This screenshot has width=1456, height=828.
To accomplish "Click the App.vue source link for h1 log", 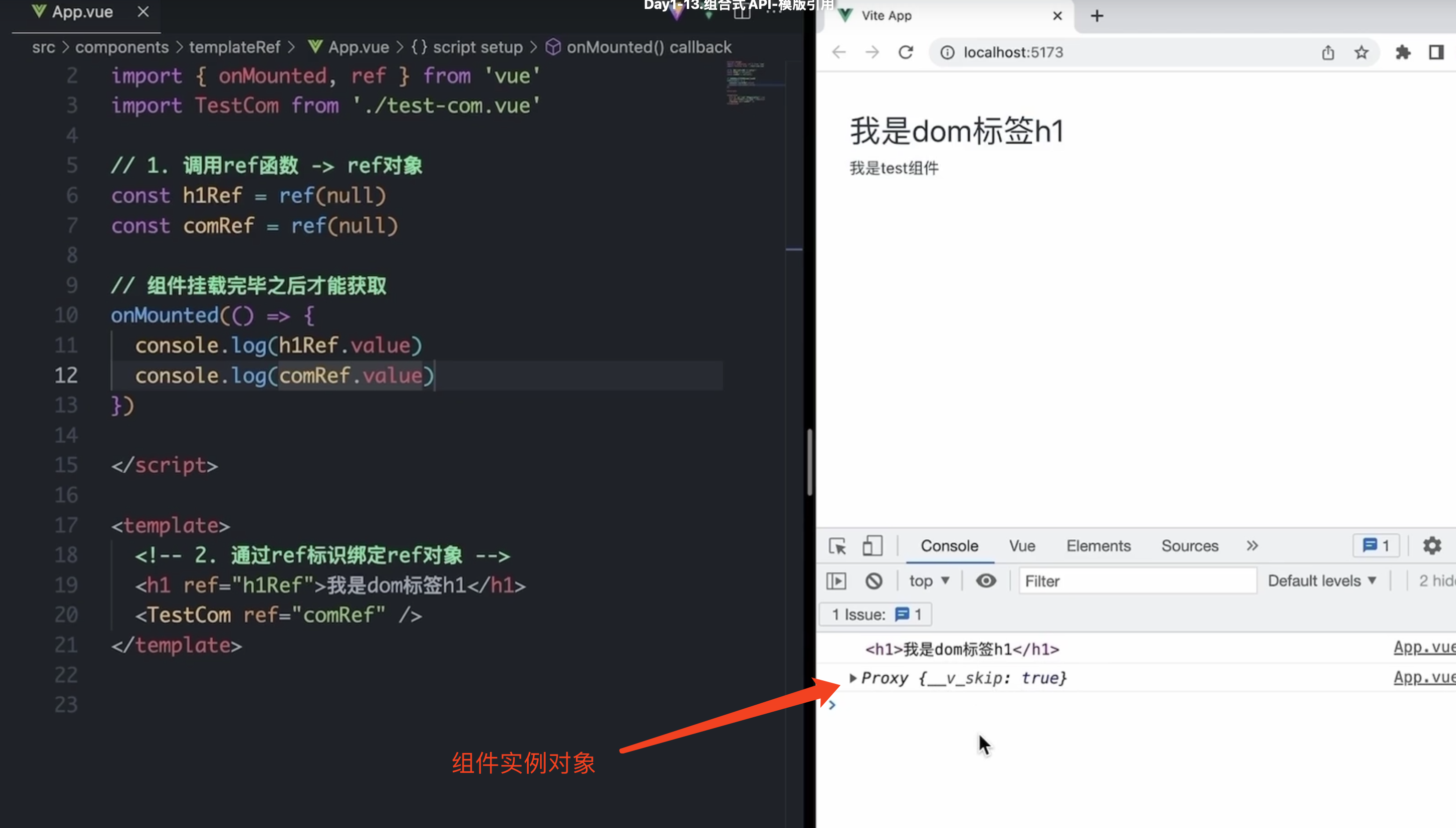I will (1423, 647).
